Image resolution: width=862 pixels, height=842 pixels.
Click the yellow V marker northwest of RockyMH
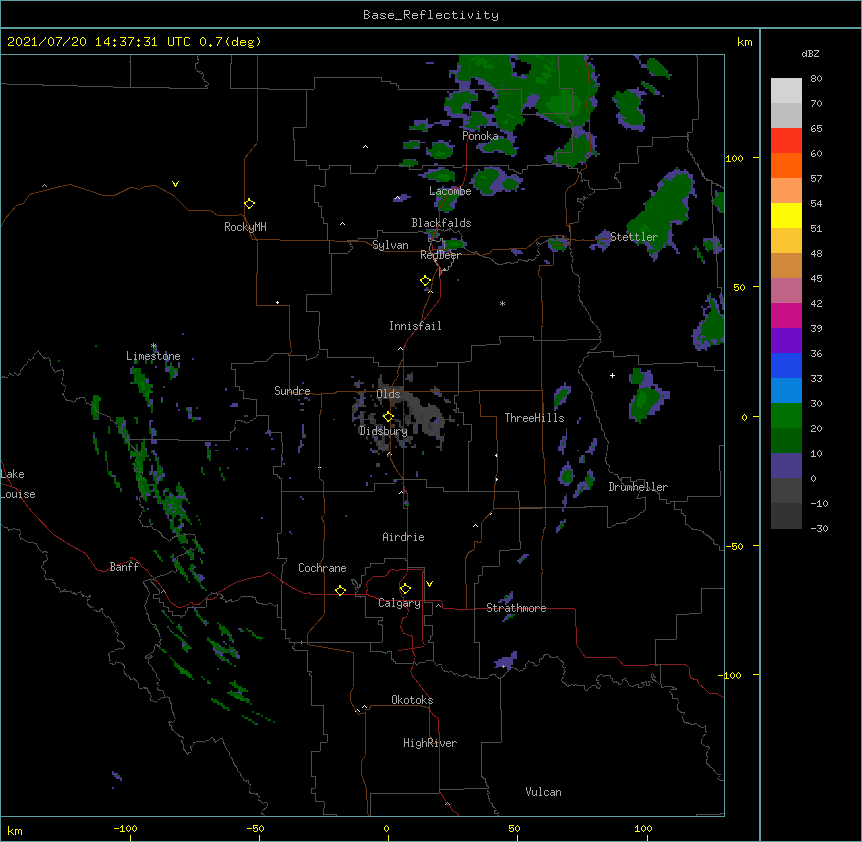coord(175,184)
